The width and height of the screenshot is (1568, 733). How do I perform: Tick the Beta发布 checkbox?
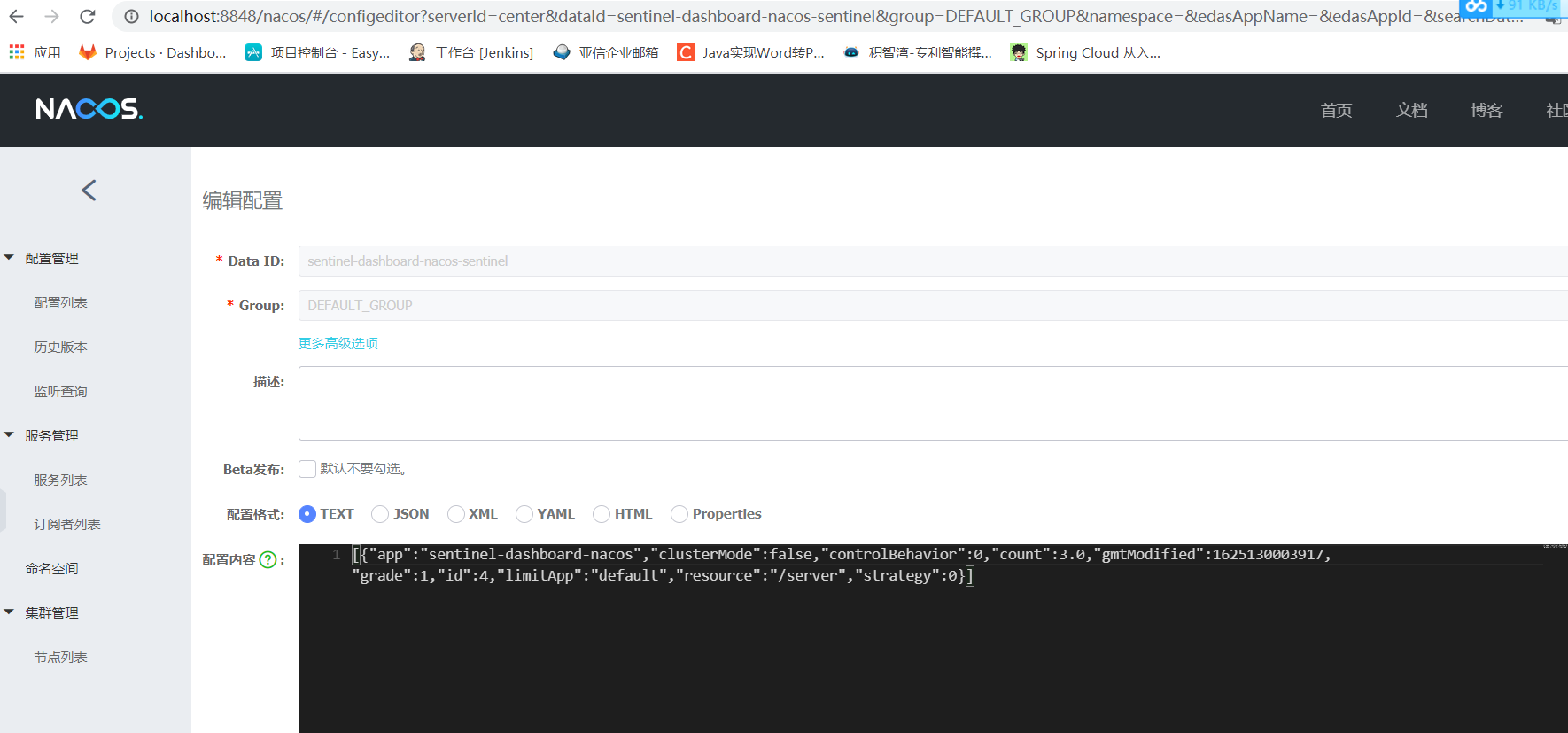point(307,469)
